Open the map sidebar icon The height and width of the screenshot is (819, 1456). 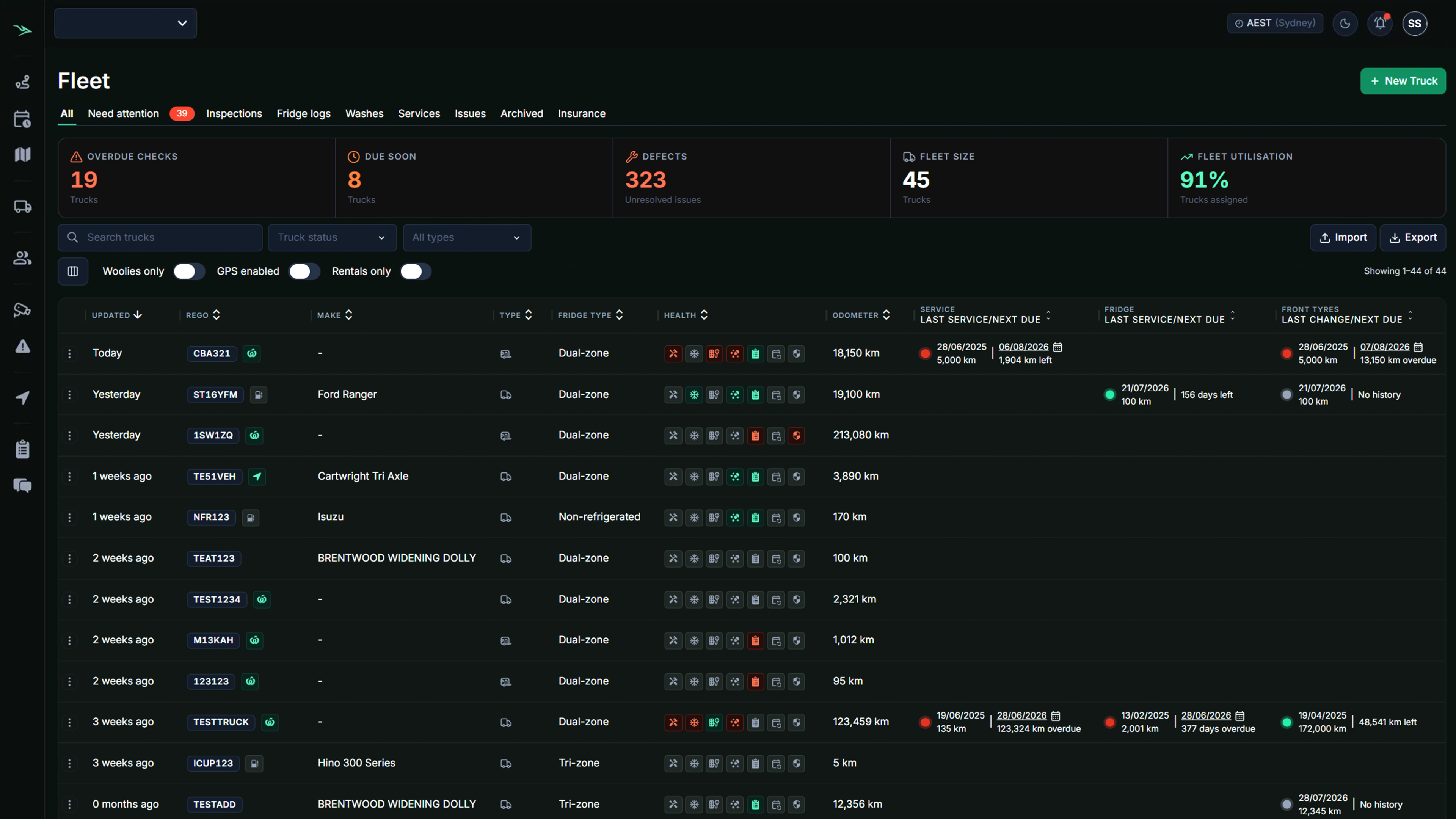pyautogui.click(x=22, y=154)
